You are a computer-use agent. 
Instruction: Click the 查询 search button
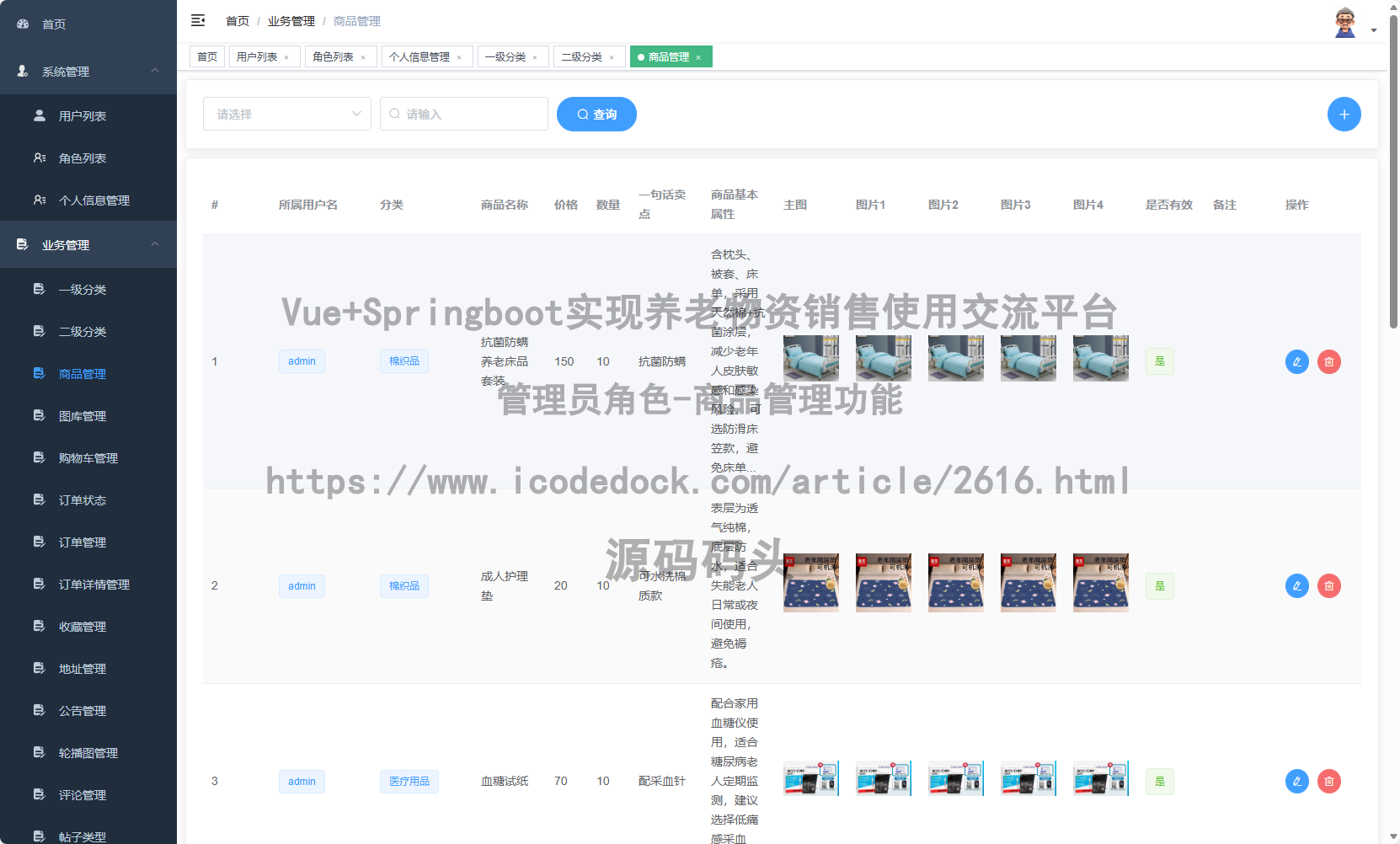596,114
